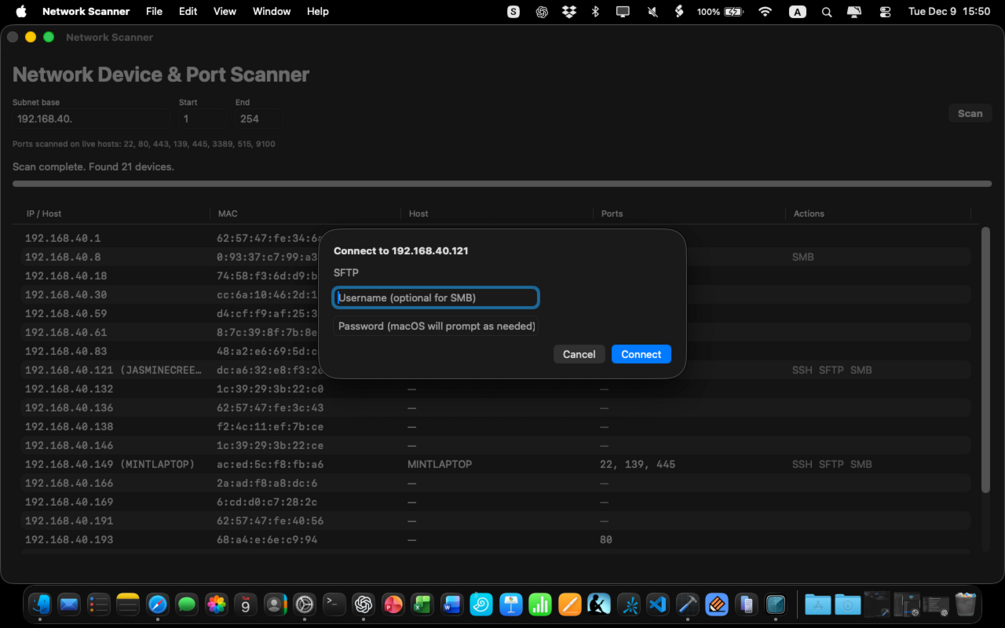Screen dimensions: 1005x628
Task: Focus the Username input field
Action: click(x=435, y=297)
